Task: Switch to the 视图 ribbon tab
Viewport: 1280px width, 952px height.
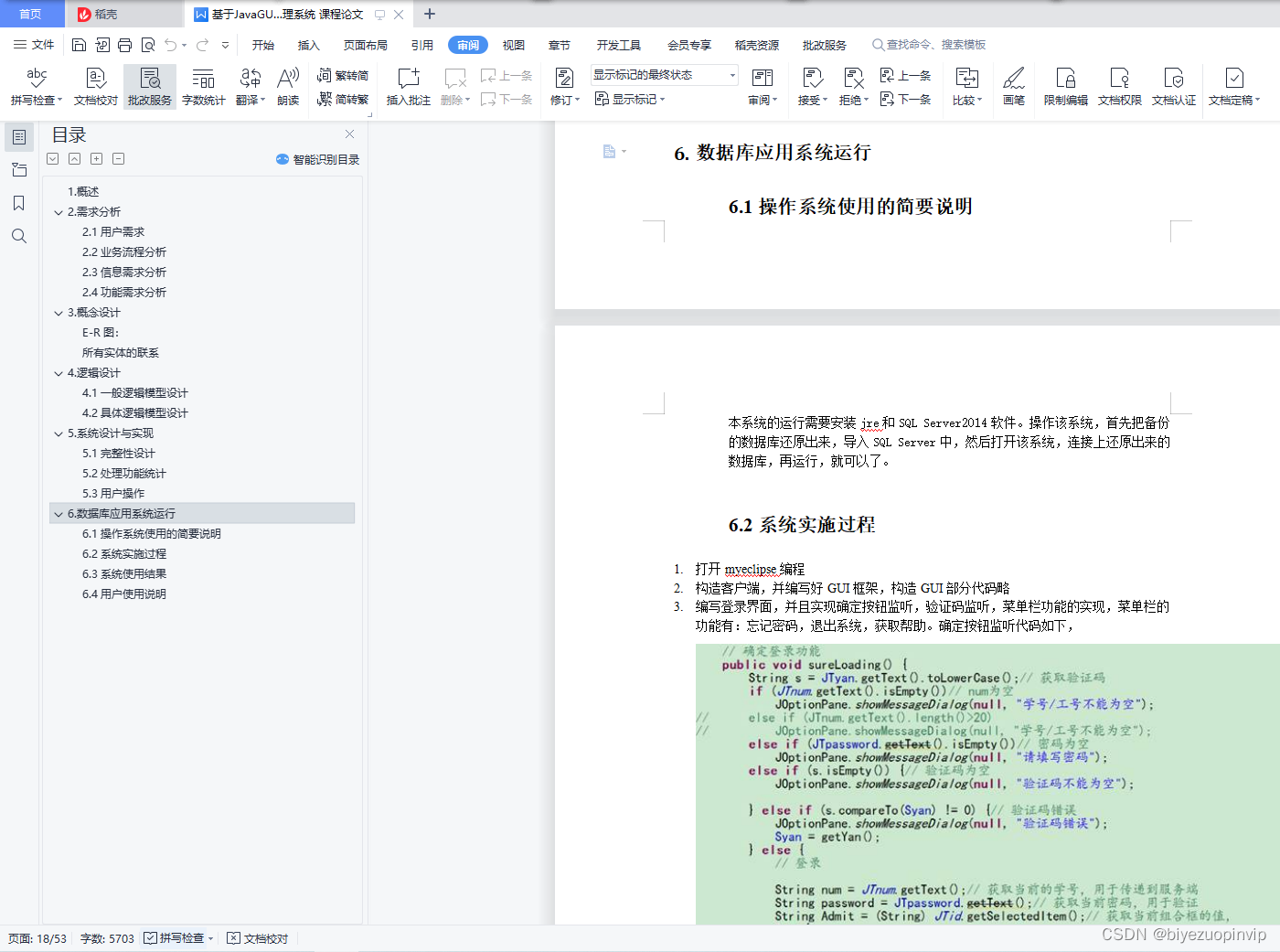Action: [x=514, y=45]
